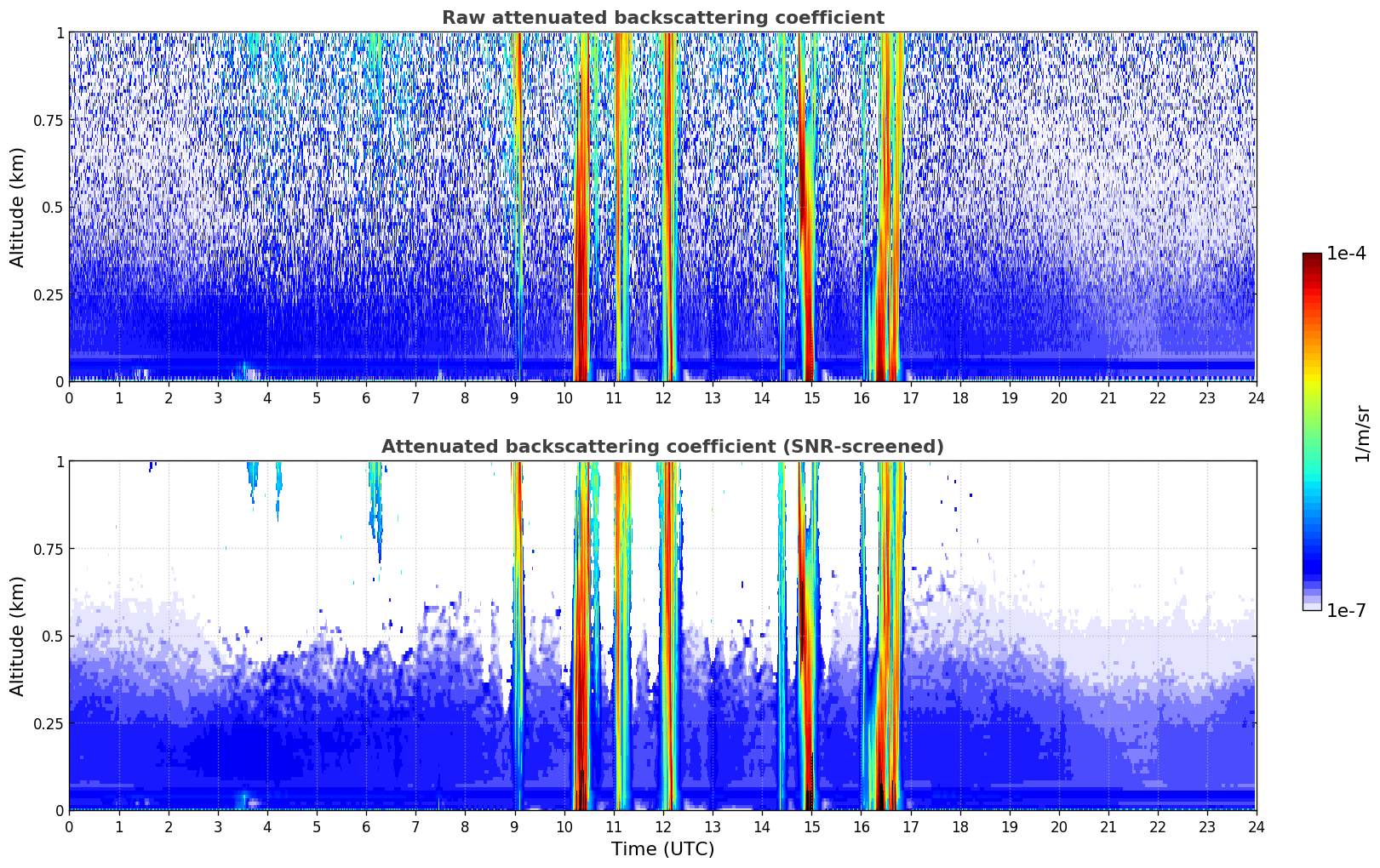The image size is (1380, 868).
Task: Click the Altitude (km) label of SNR-screened plot
Action: pyautogui.click(x=18, y=636)
